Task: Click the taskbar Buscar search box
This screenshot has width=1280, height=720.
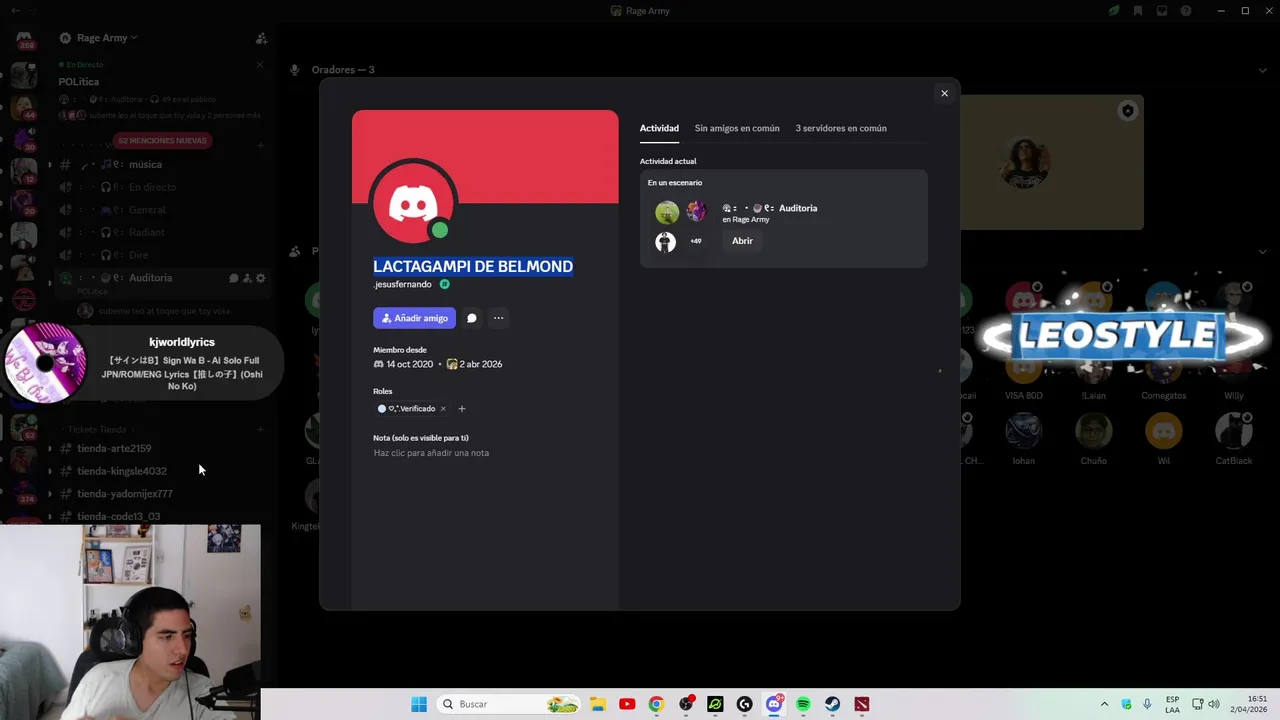Action: point(510,704)
